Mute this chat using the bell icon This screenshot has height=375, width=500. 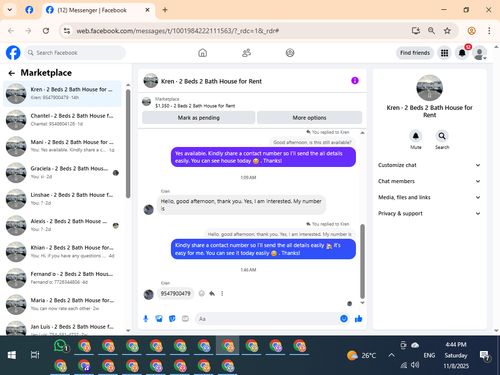pyautogui.click(x=416, y=136)
